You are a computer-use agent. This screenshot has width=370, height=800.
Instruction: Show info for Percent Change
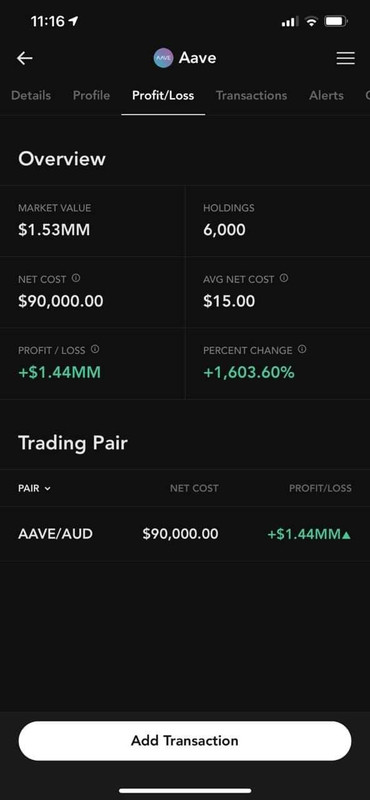[302, 349]
